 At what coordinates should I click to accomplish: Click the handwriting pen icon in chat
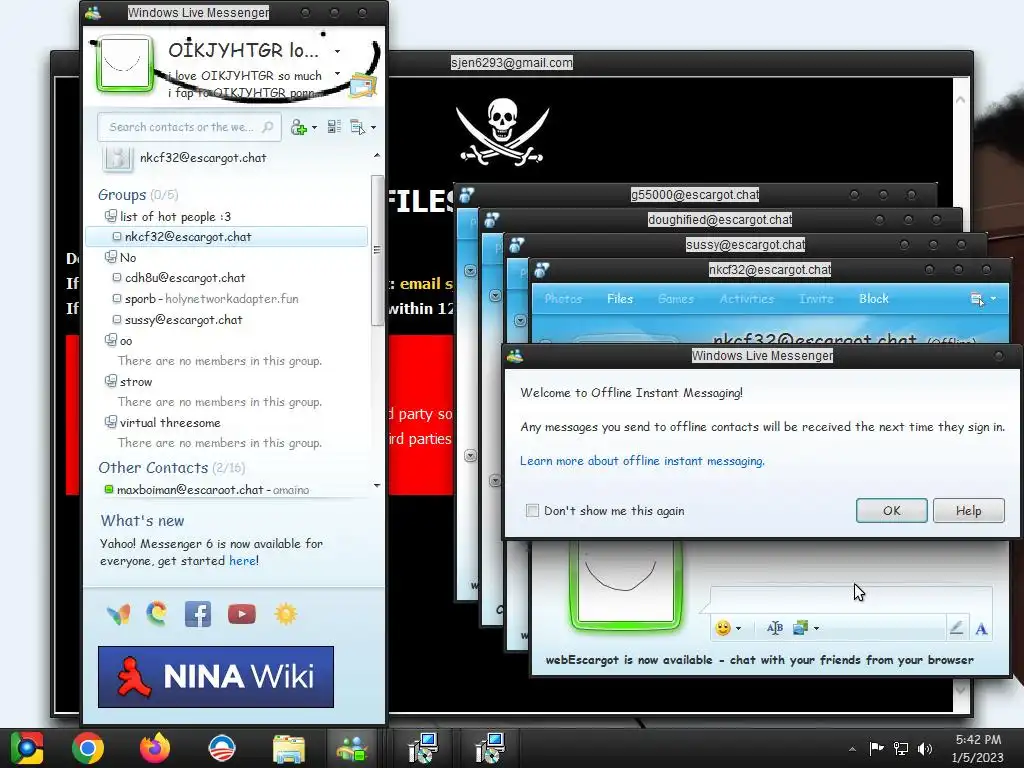(957, 628)
